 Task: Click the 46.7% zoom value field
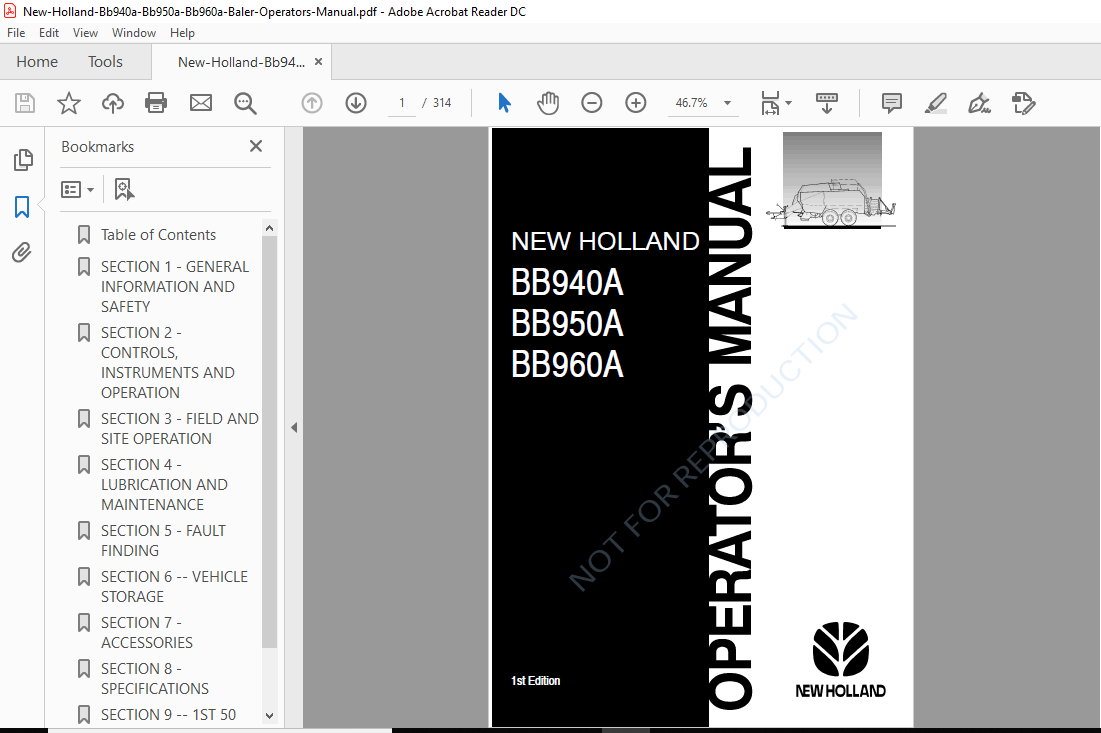(692, 103)
